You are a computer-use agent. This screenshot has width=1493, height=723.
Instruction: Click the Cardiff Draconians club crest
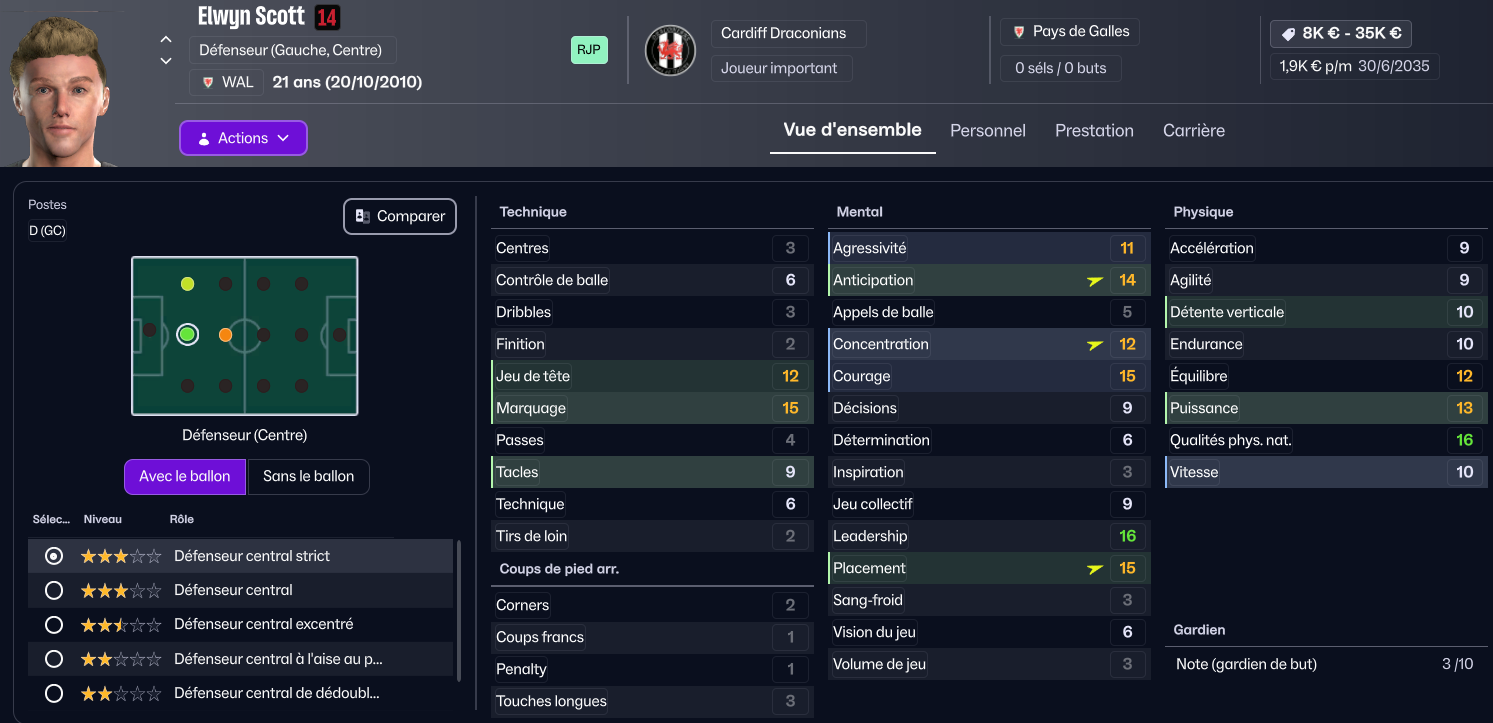tap(670, 50)
